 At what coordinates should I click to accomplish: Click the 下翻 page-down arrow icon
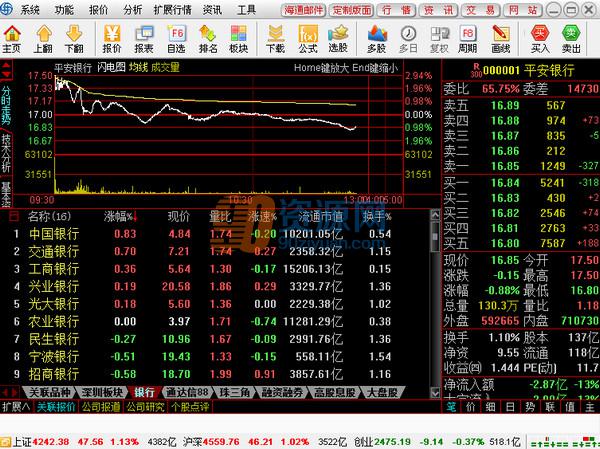[74, 39]
